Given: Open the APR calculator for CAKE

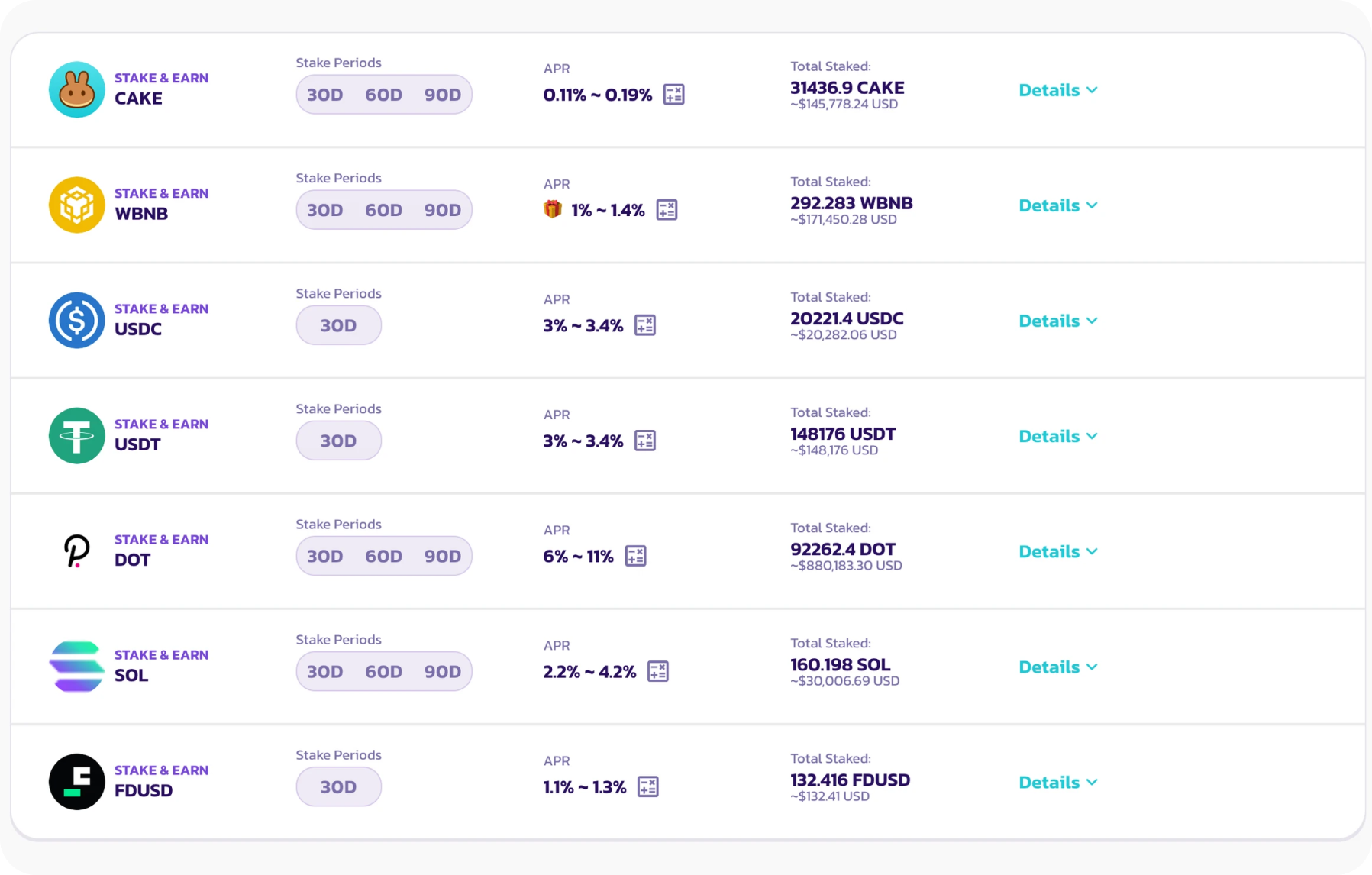Looking at the screenshot, I should (x=673, y=95).
